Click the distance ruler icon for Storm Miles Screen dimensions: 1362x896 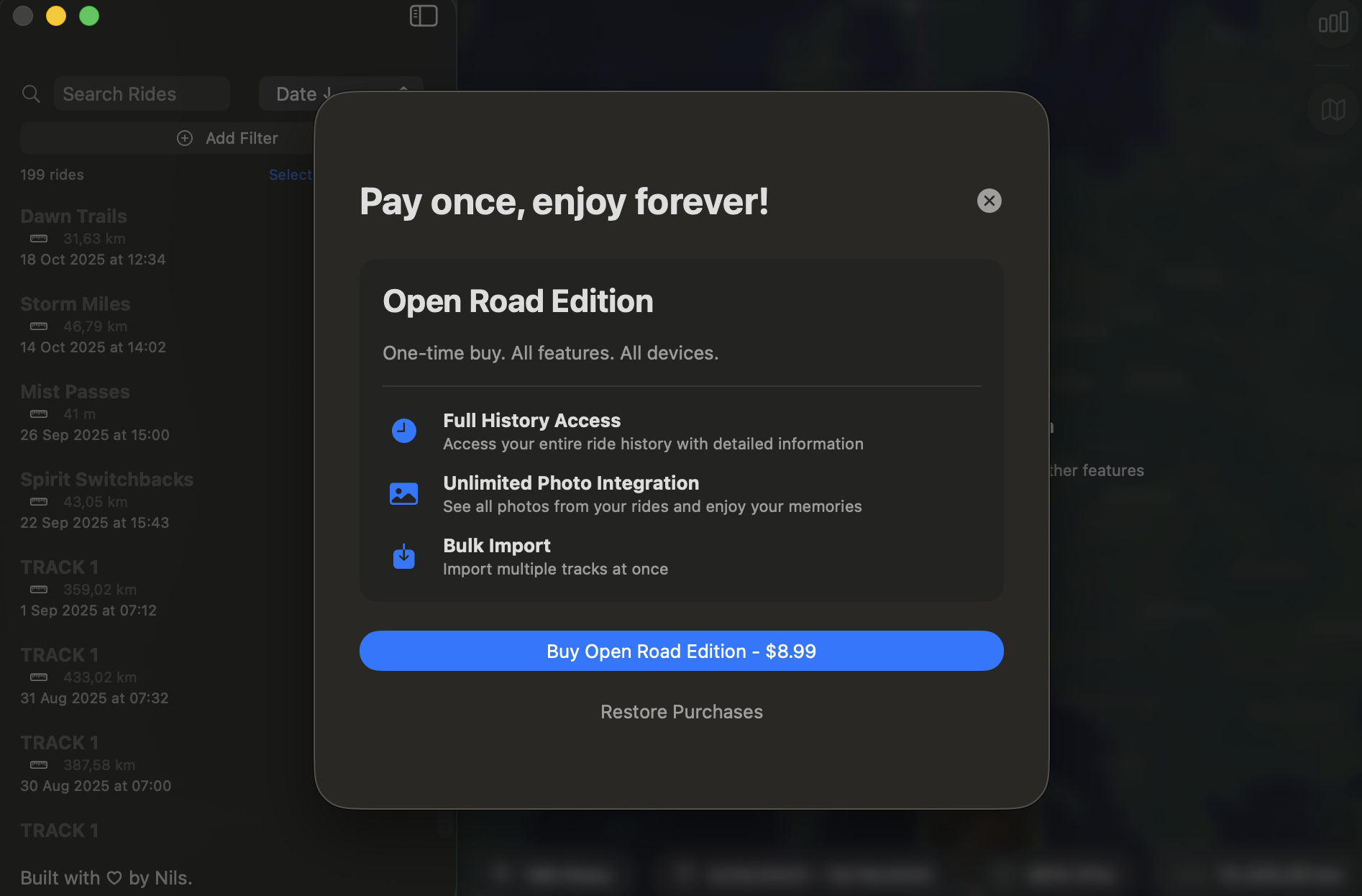[39, 326]
